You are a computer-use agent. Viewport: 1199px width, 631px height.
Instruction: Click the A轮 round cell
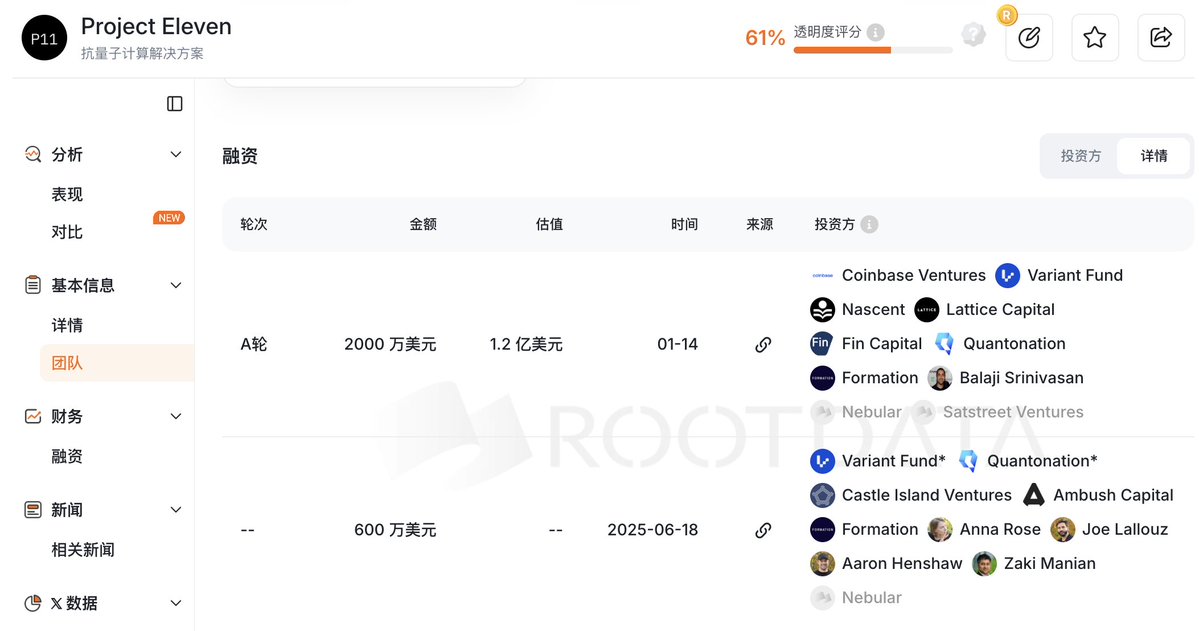pyautogui.click(x=254, y=344)
